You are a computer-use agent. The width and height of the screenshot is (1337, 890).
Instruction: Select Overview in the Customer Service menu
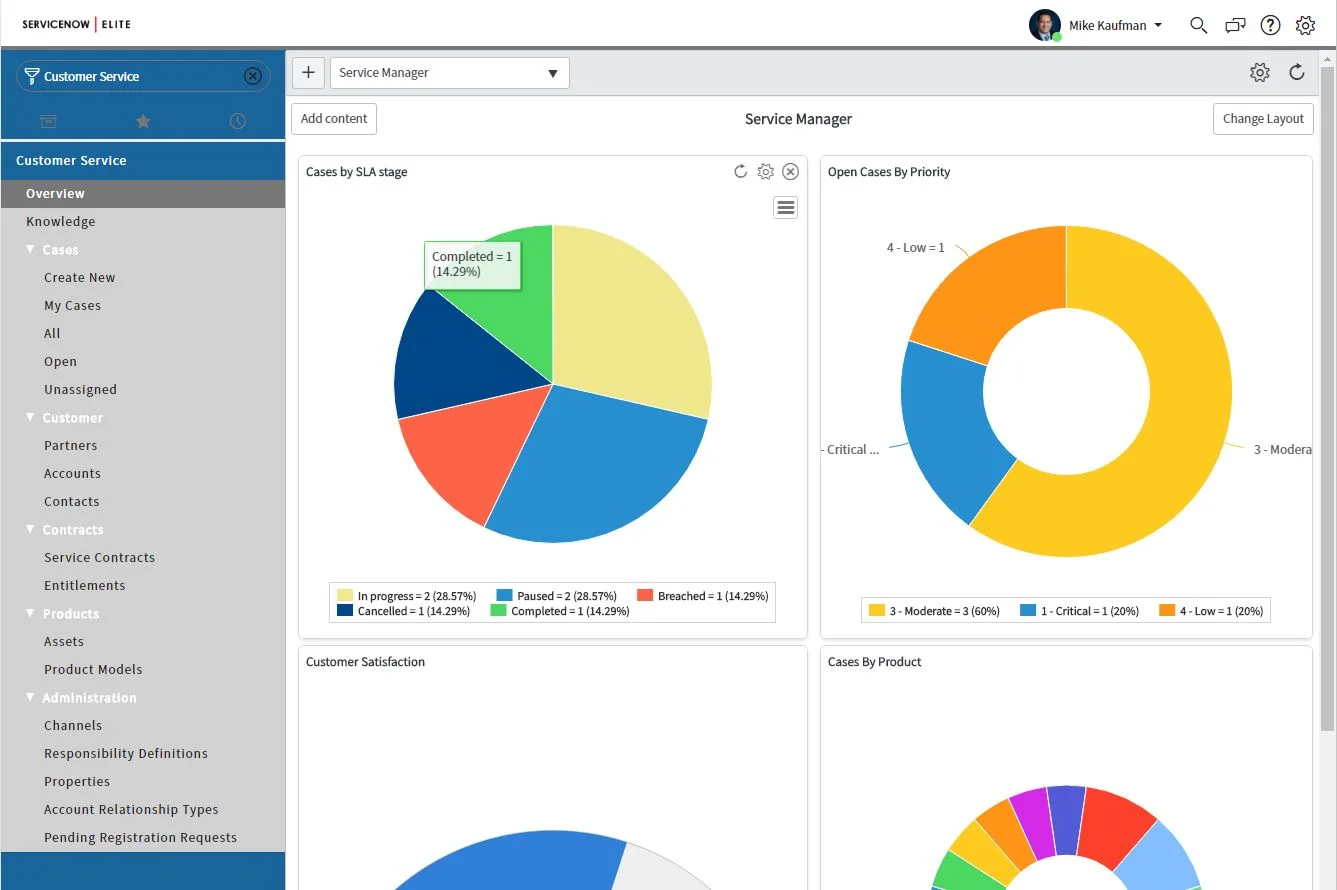(55, 192)
